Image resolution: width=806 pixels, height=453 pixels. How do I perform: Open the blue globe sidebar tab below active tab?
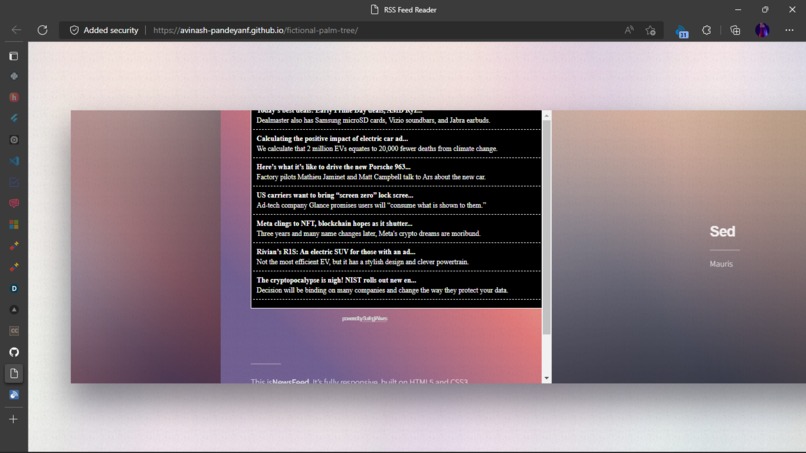[14, 395]
